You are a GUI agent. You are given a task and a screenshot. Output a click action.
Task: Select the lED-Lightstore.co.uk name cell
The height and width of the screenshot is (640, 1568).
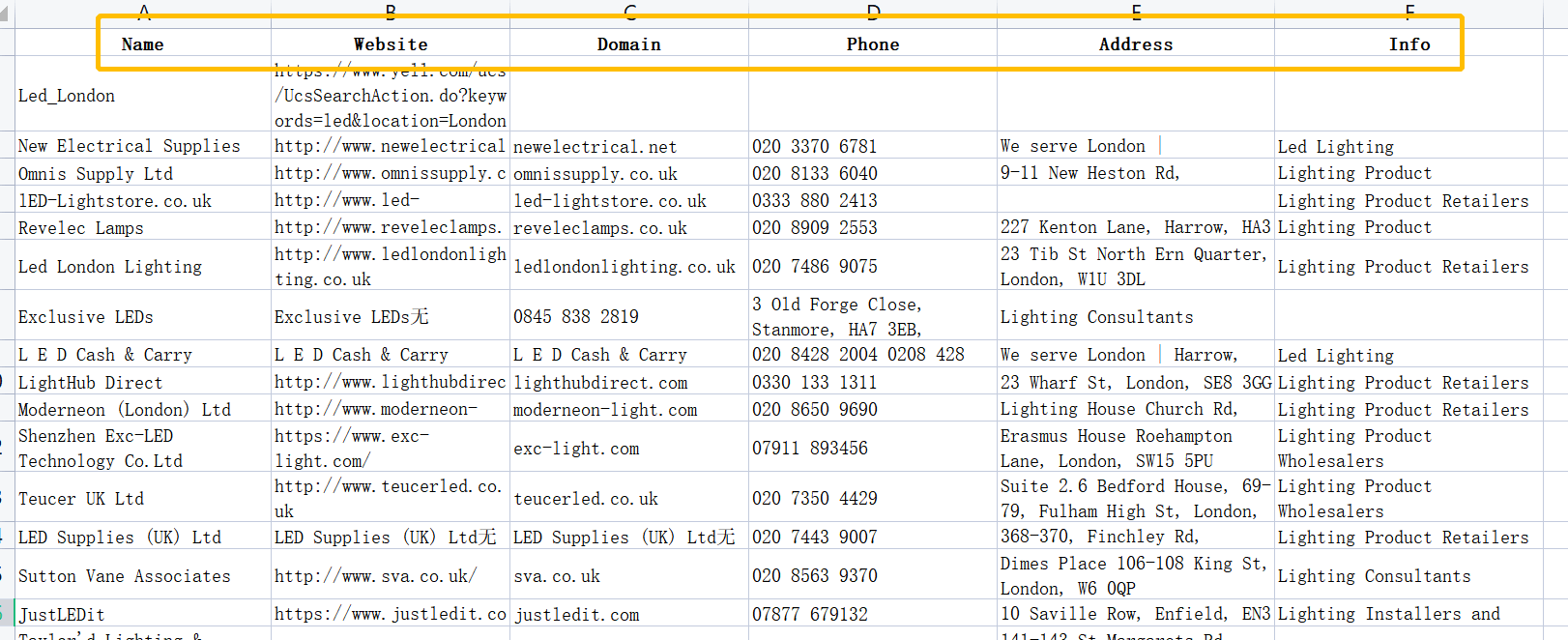pos(143,200)
